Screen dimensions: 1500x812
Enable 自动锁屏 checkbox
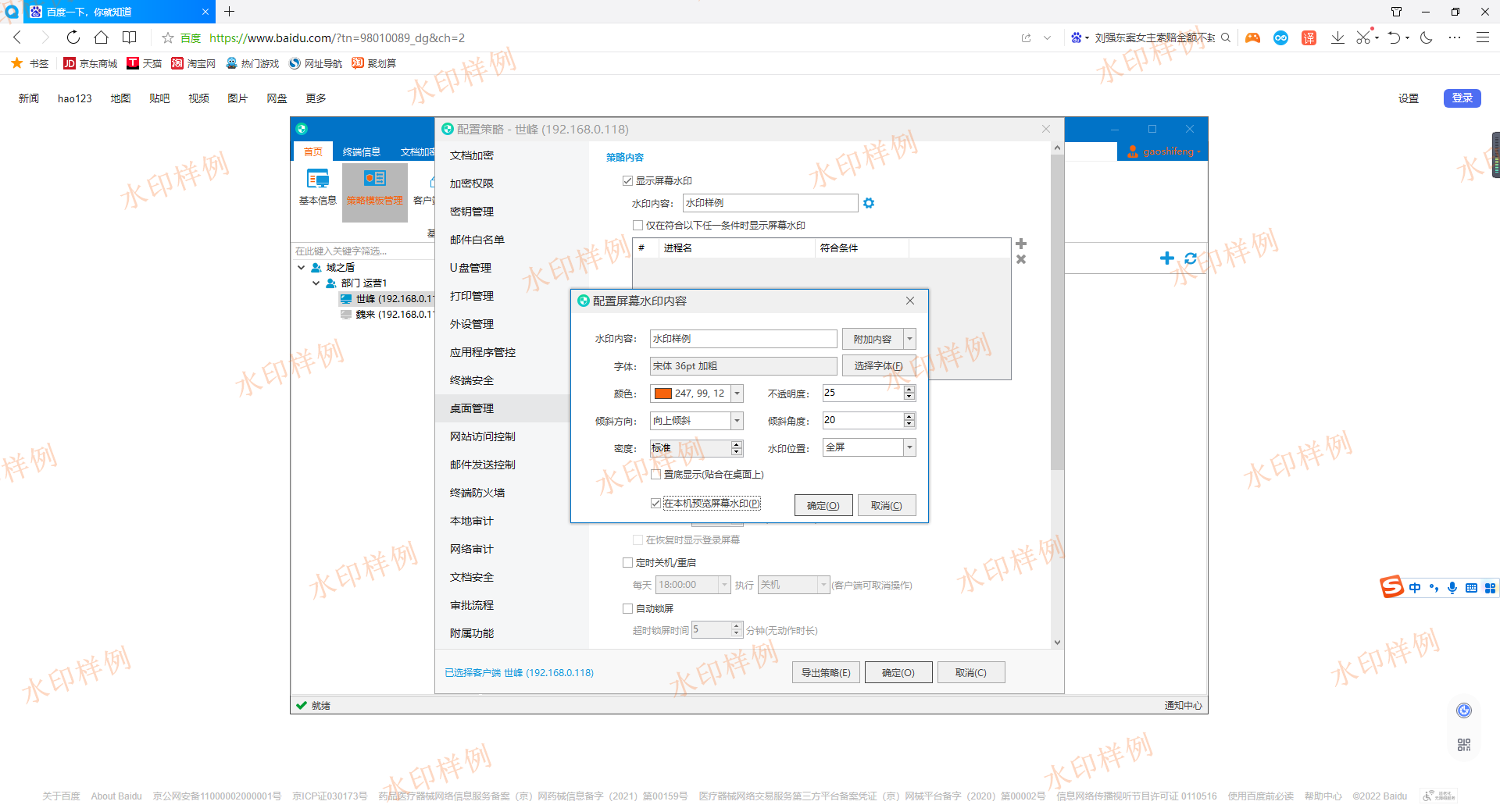click(627, 609)
